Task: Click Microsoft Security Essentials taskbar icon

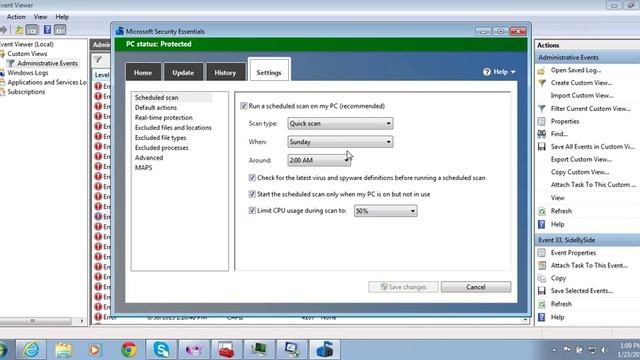Action: [324, 350]
